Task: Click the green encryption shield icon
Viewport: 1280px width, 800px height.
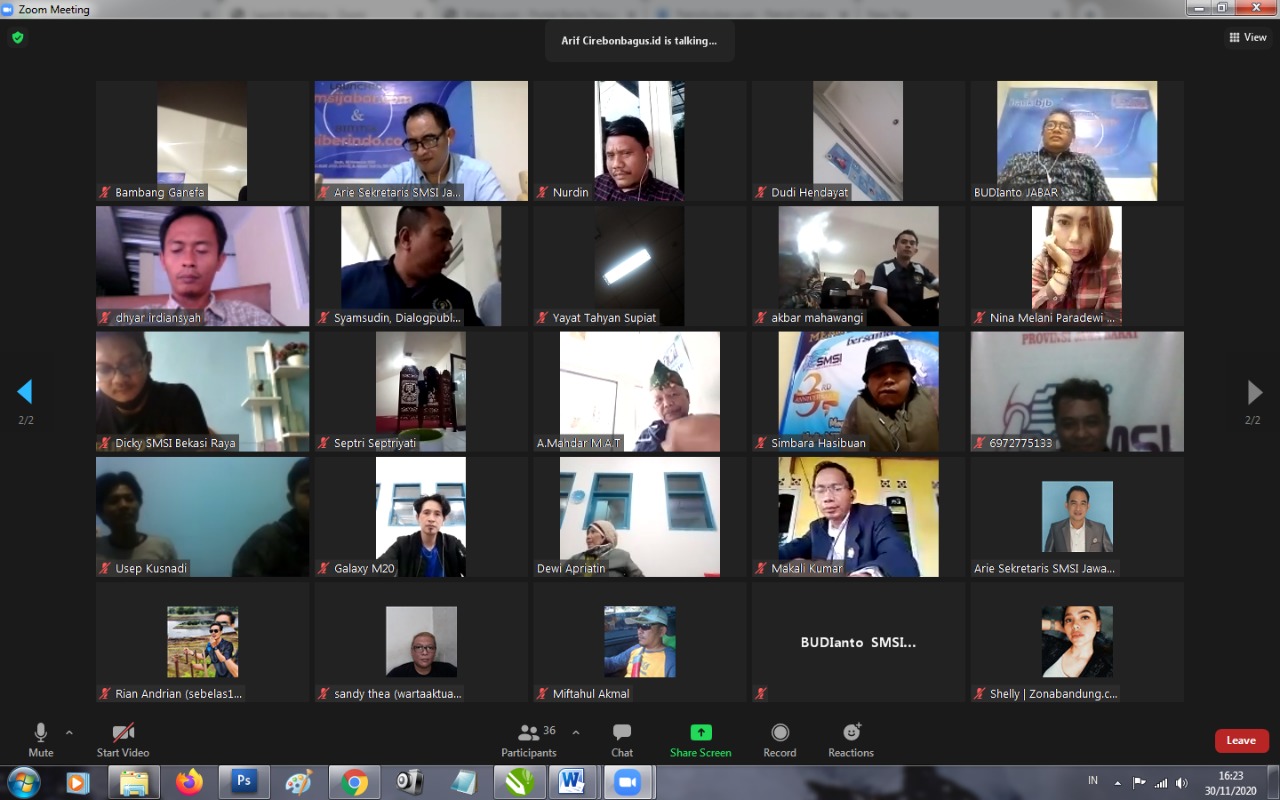Action: [x=18, y=38]
